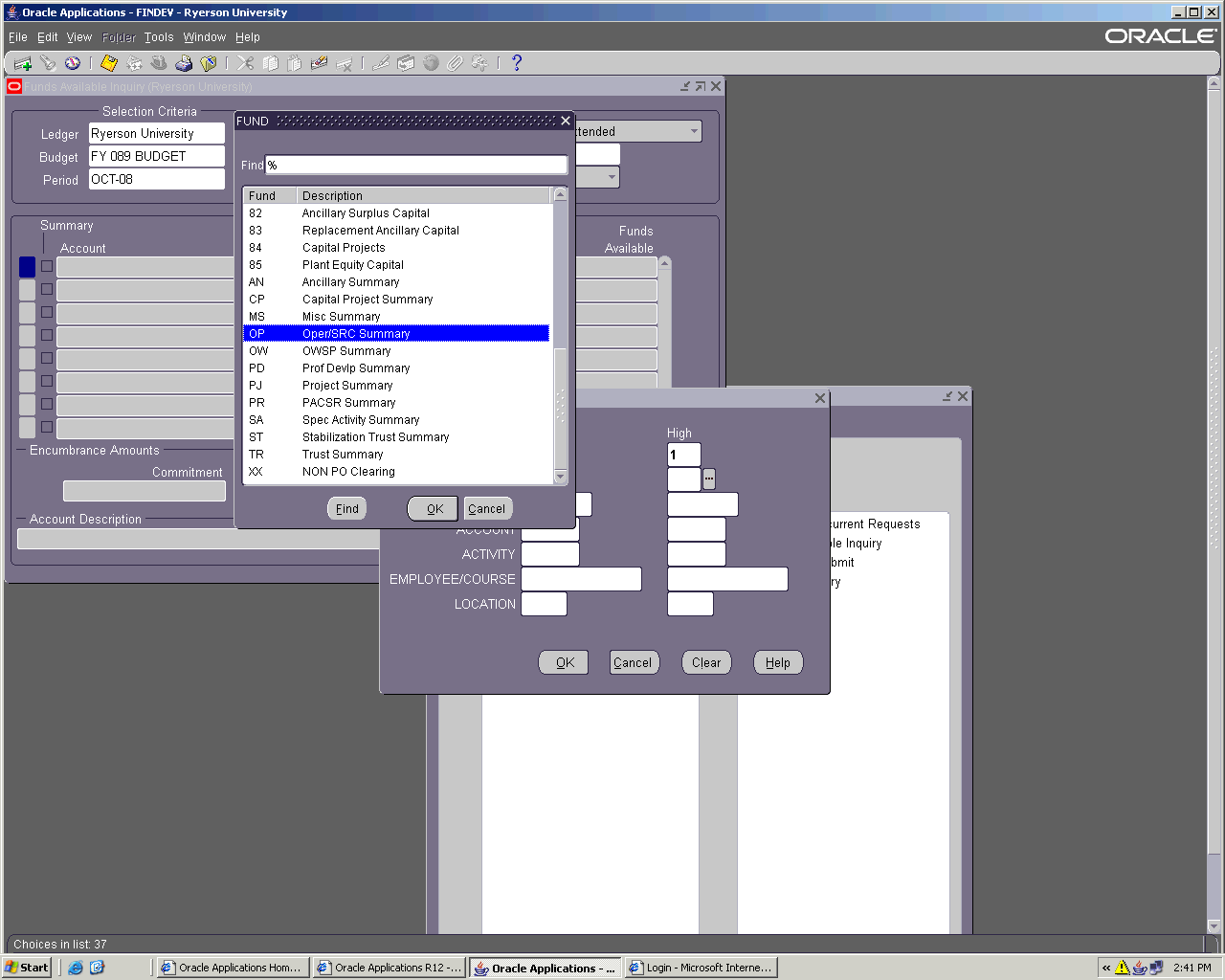Open the list-of-values ellipsis button under High
This screenshot has width=1225, height=980.
709,479
